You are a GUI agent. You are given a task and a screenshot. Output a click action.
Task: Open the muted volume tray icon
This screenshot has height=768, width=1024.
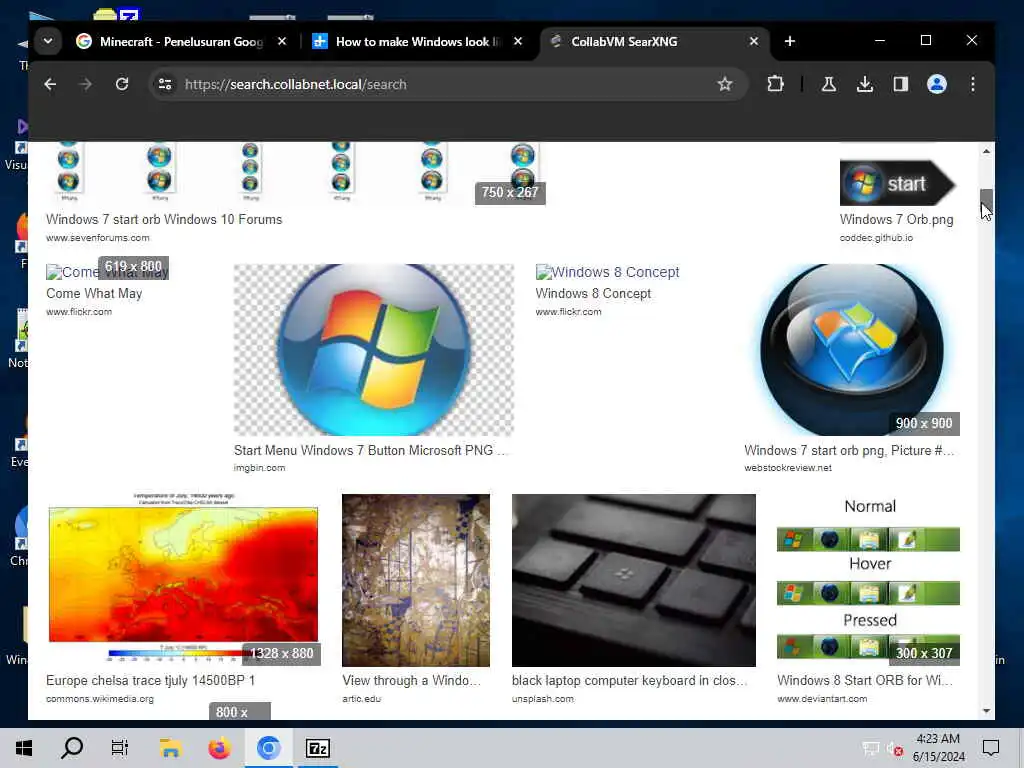tap(894, 749)
